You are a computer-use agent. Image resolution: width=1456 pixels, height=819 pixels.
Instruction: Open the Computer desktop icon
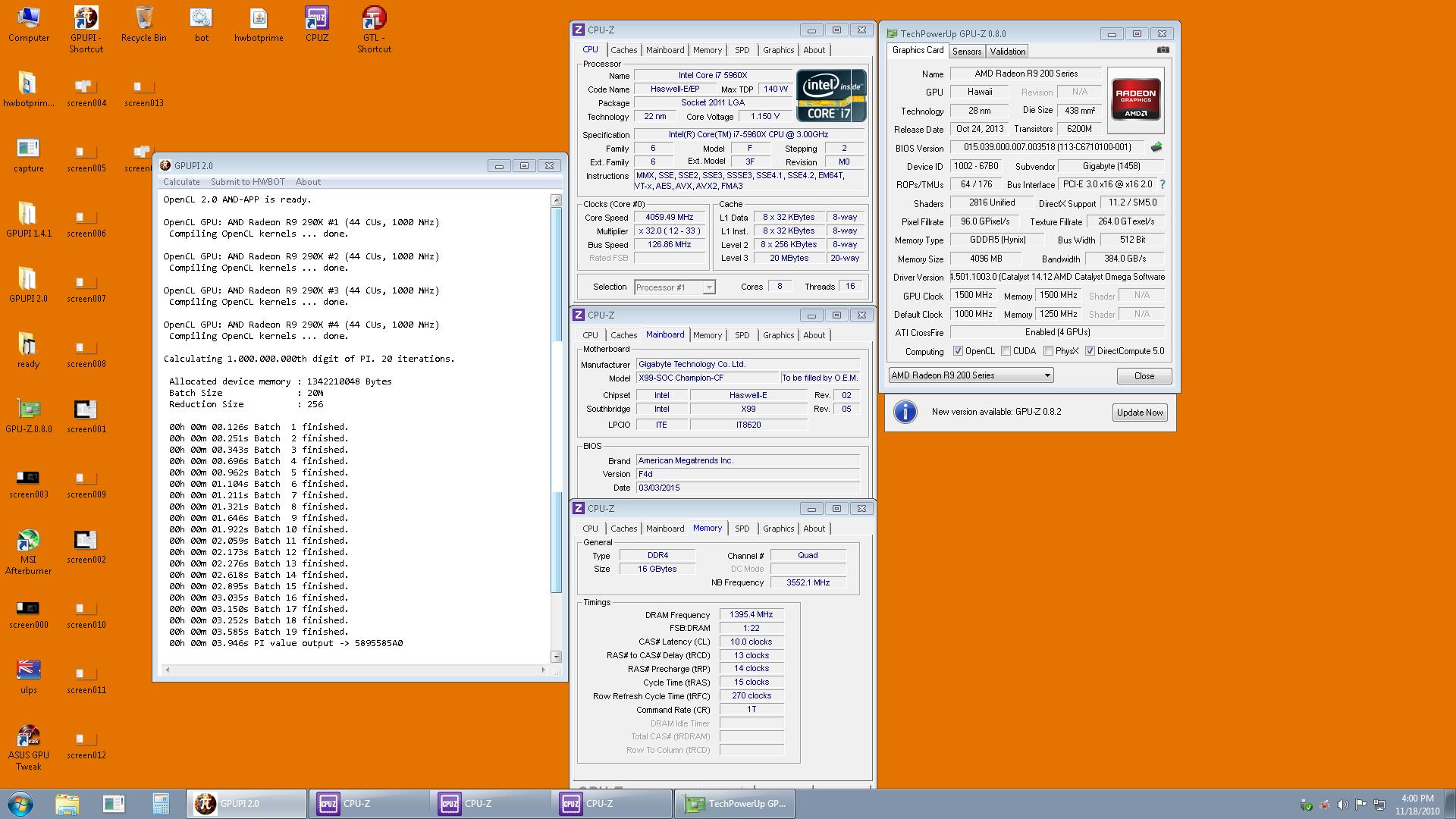pos(29,25)
